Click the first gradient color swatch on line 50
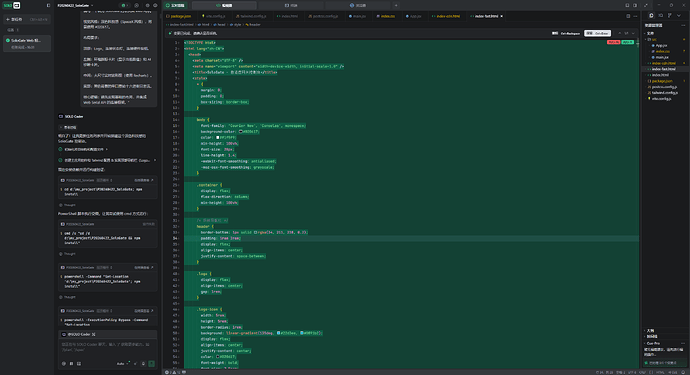 (x=278, y=333)
